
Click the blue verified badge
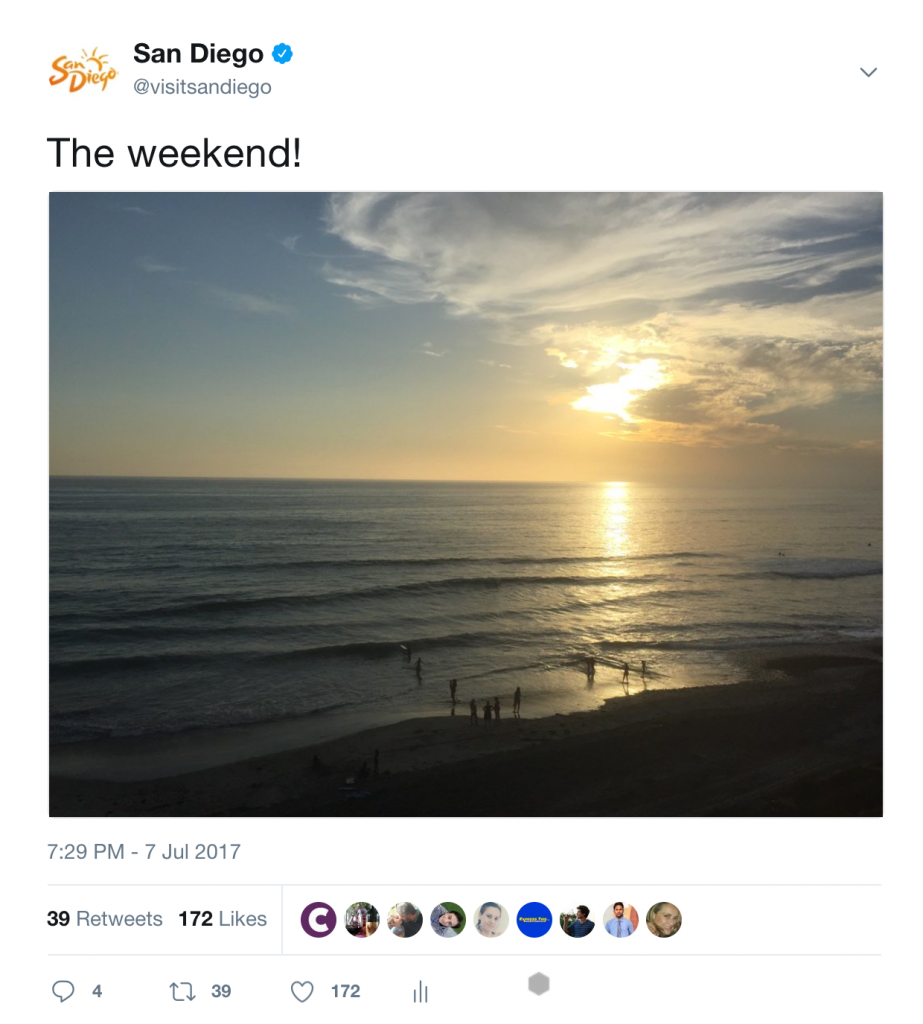pyautogui.click(x=282, y=54)
